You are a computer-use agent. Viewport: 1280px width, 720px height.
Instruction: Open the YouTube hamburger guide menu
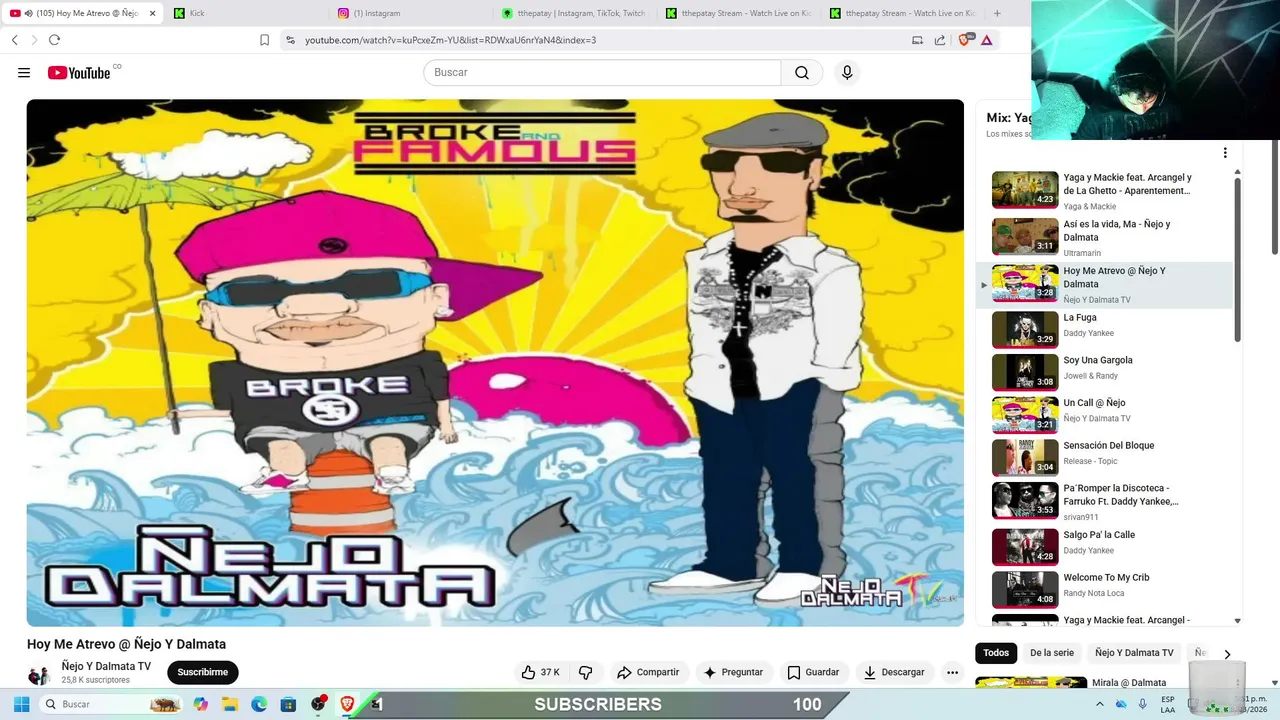[x=24, y=73]
